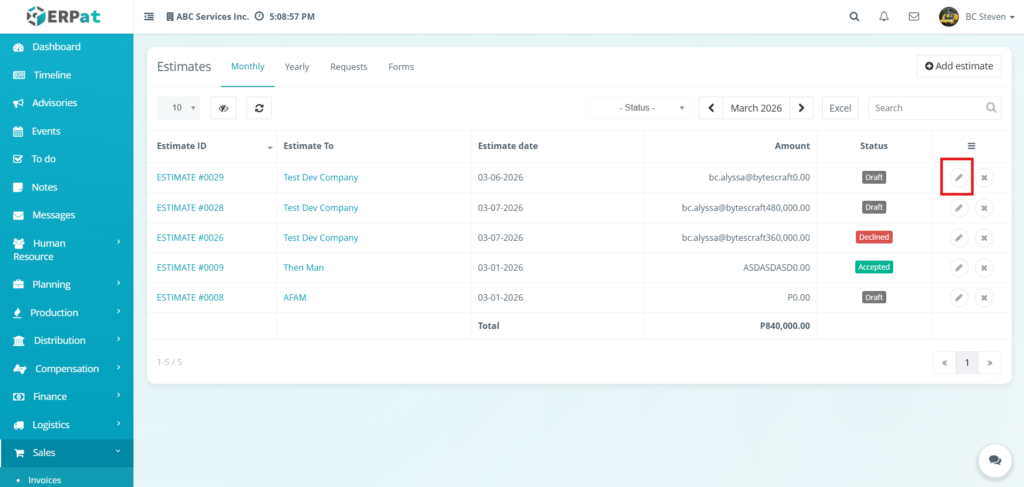Open the ESTIMATE #0026 link
1024x487 pixels.
(190, 238)
